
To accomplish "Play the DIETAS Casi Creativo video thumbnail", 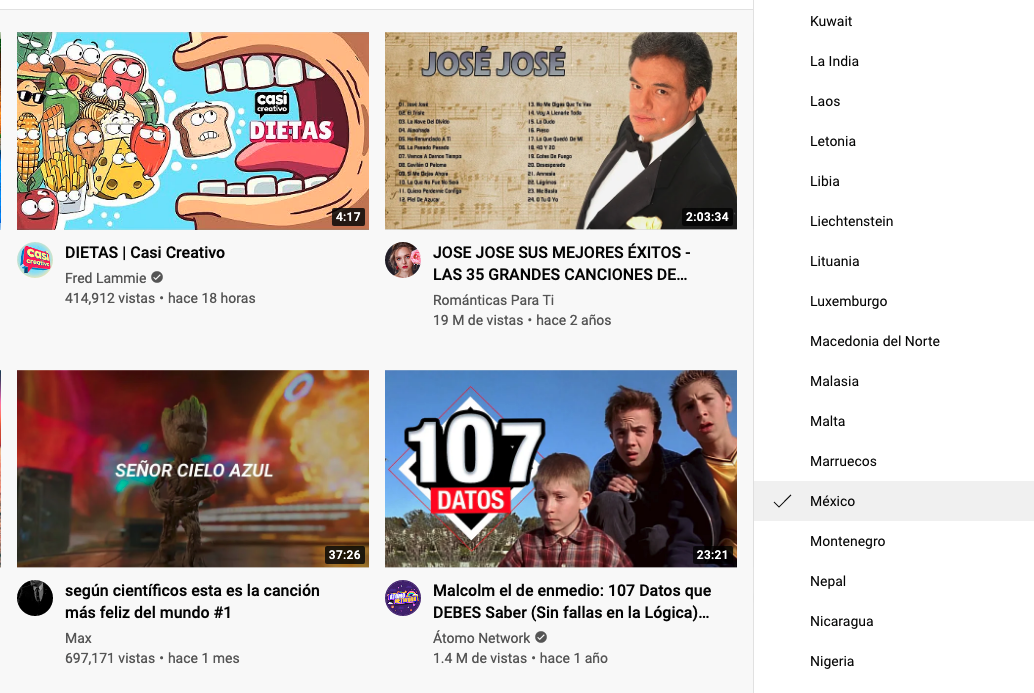I will coord(193,131).
